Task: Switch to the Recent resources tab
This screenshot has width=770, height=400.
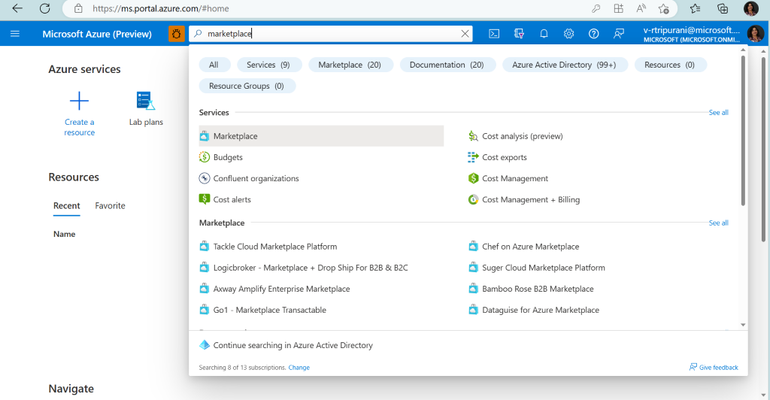Action: coord(66,206)
